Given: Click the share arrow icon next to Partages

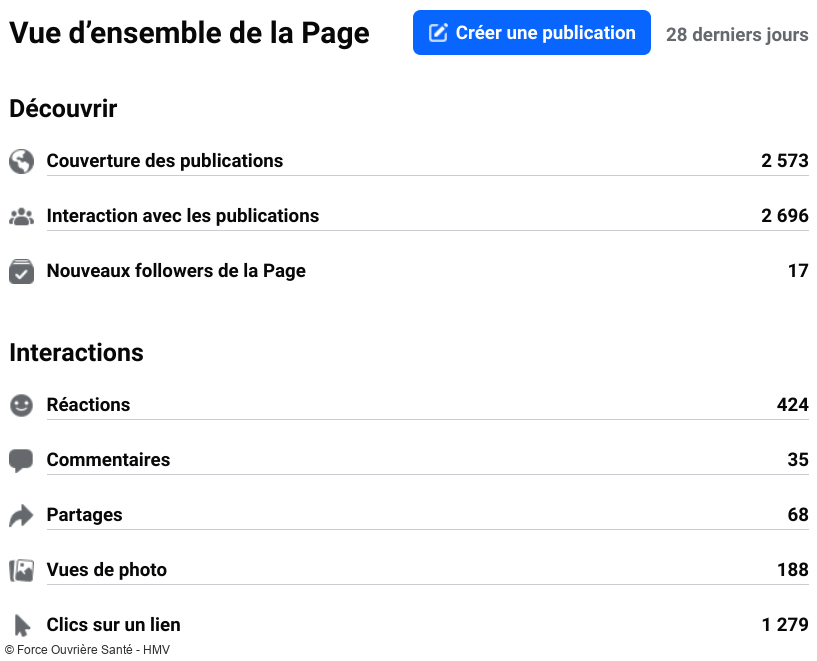Looking at the screenshot, I should [x=21, y=515].
